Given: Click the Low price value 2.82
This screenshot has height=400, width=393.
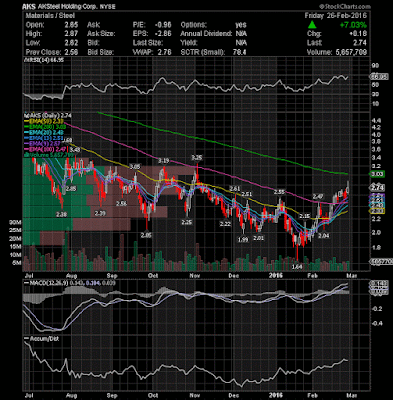Looking at the screenshot, I should click(71, 43).
